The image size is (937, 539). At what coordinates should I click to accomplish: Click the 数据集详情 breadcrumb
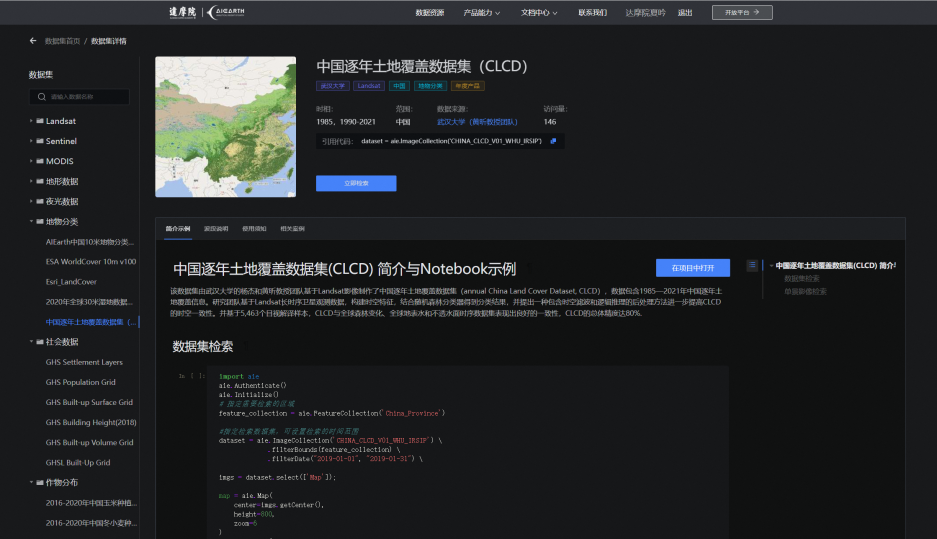pyautogui.click(x=109, y=41)
